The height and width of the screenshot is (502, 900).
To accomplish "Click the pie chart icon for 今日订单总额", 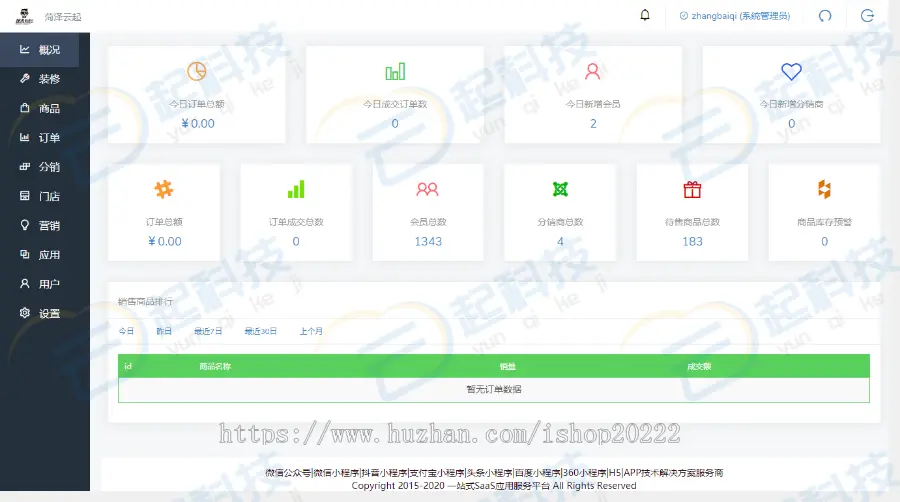I will tap(197, 71).
